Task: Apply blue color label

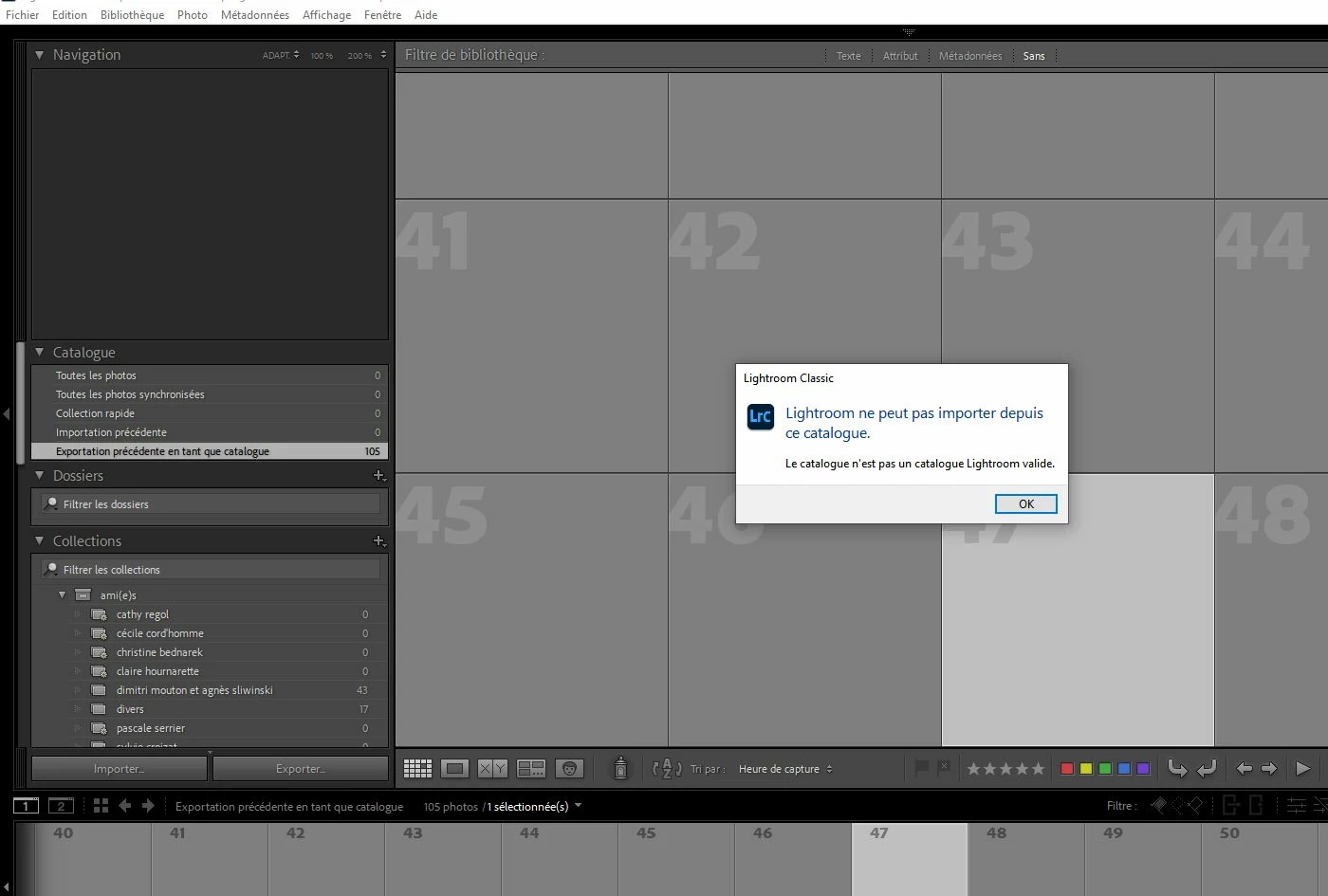Action: (x=1124, y=769)
